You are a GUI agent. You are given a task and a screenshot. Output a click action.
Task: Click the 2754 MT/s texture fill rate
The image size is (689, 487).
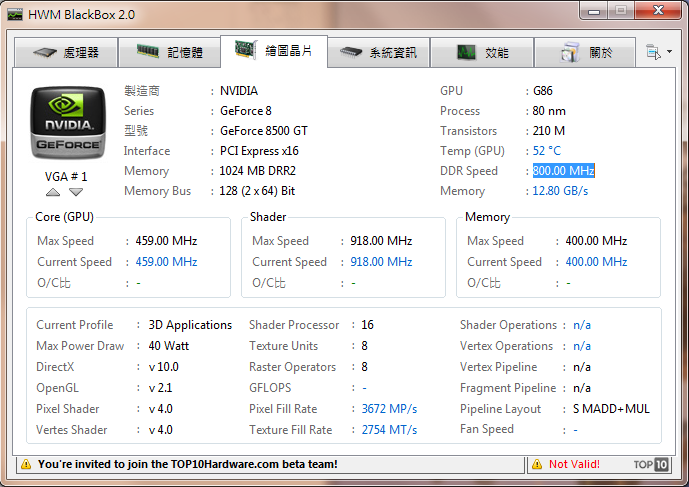click(x=389, y=429)
